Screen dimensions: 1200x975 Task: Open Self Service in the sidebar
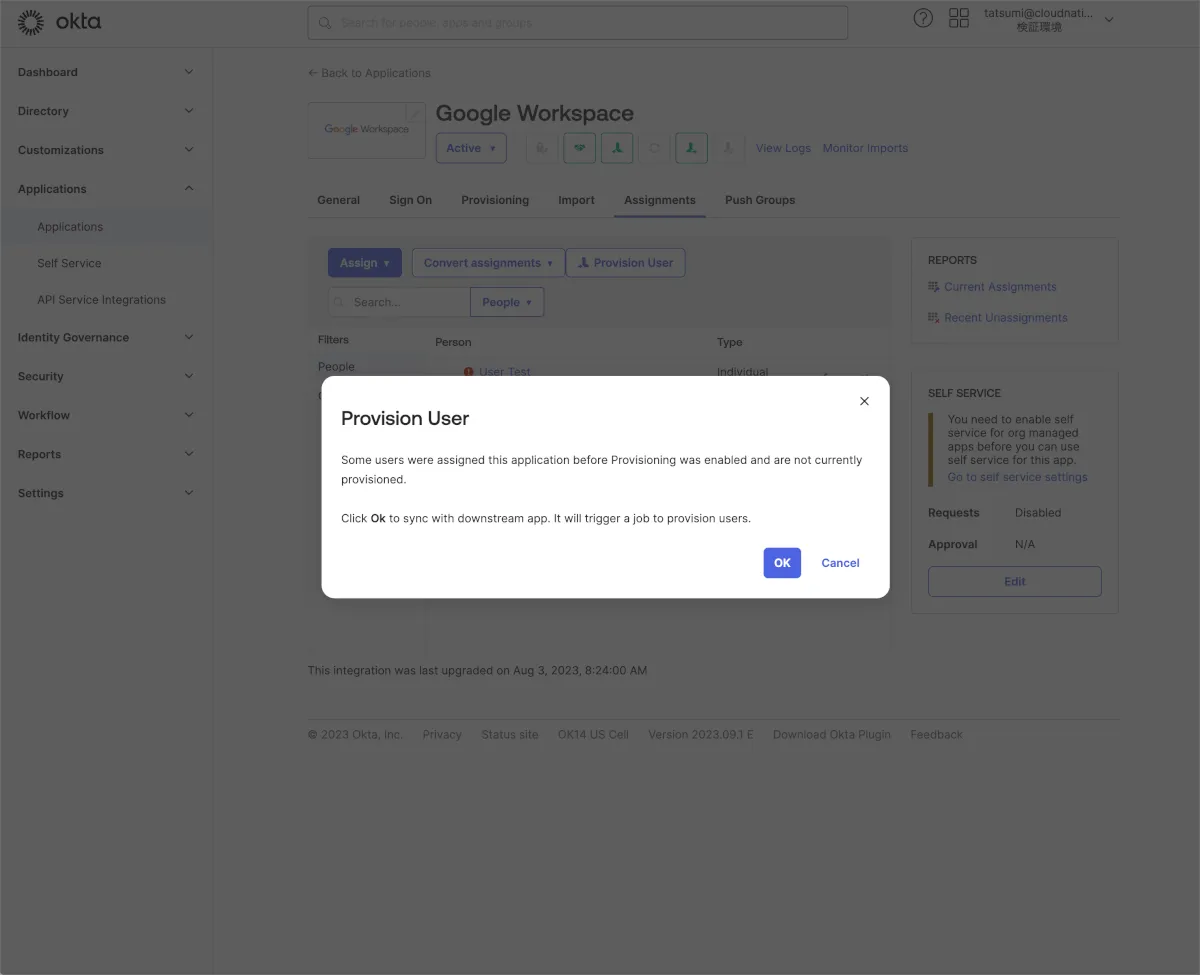coord(69,263)
